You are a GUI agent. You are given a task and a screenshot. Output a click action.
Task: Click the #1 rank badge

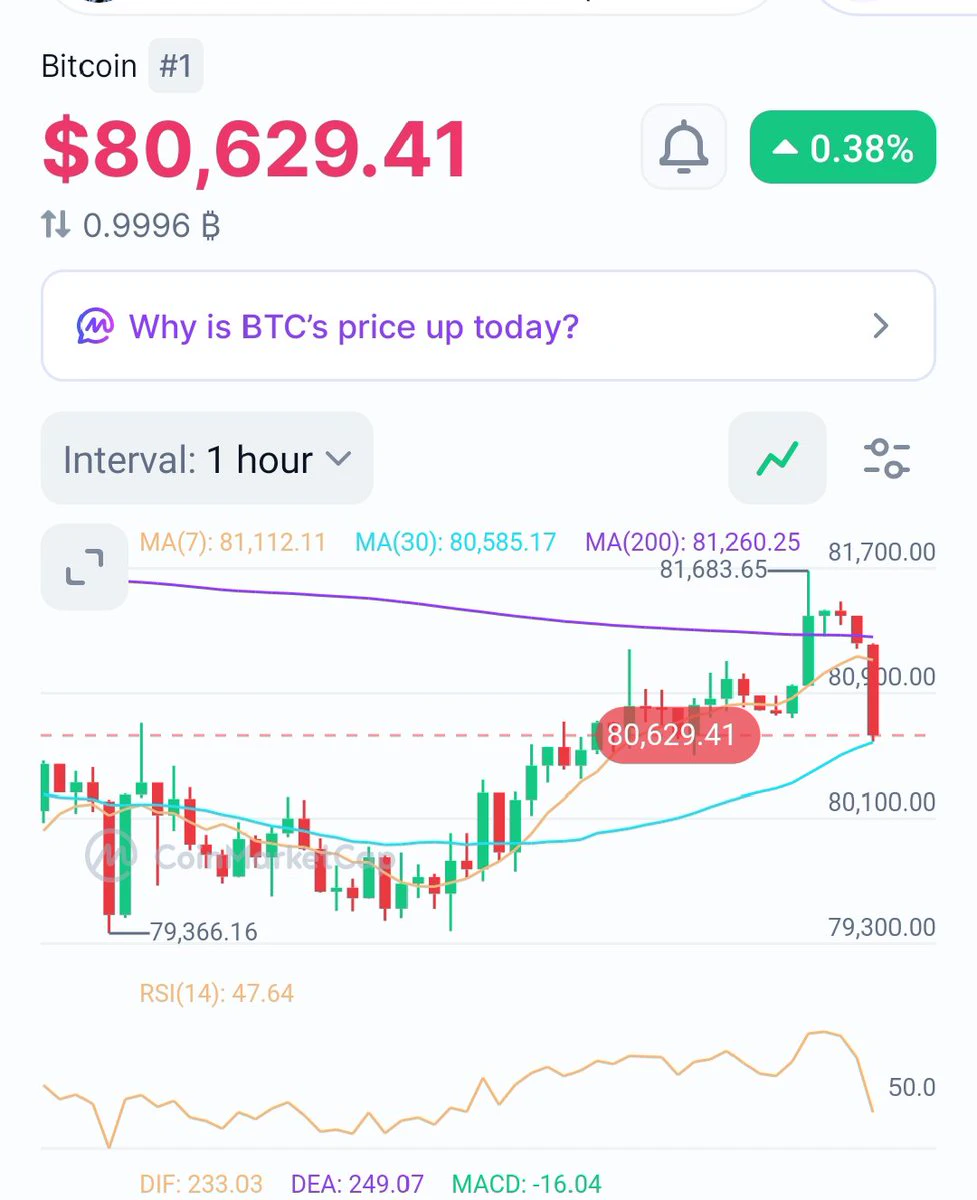point(176,66)
